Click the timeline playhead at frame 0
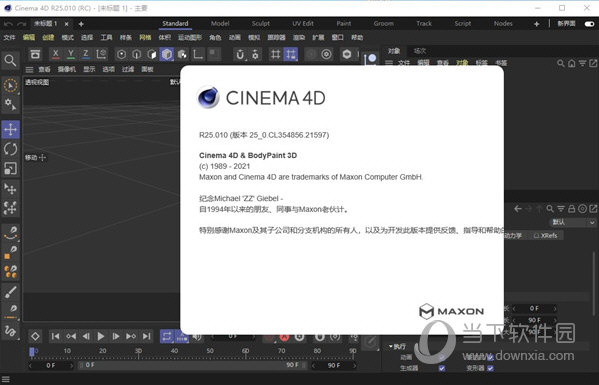Viewport: 599px width, 385px height. pos(32,352)
